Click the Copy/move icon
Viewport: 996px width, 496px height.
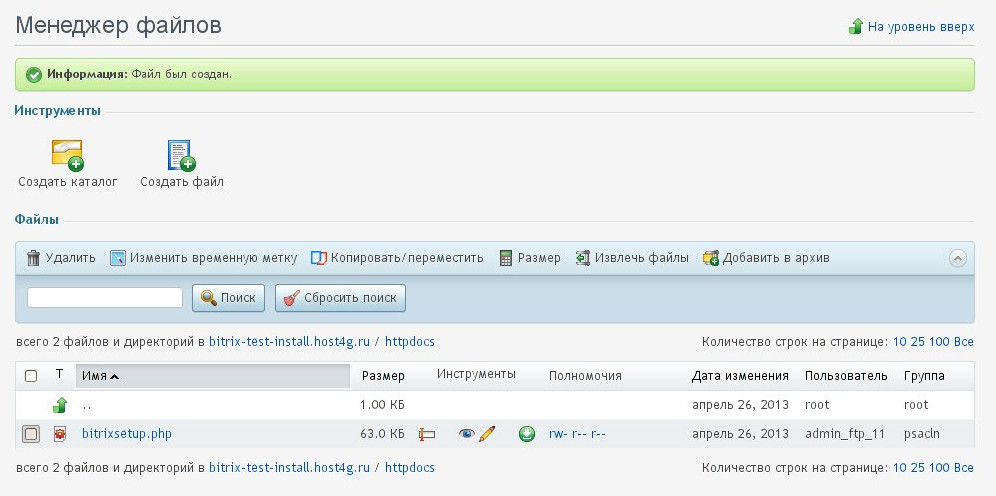pos(319,258)
